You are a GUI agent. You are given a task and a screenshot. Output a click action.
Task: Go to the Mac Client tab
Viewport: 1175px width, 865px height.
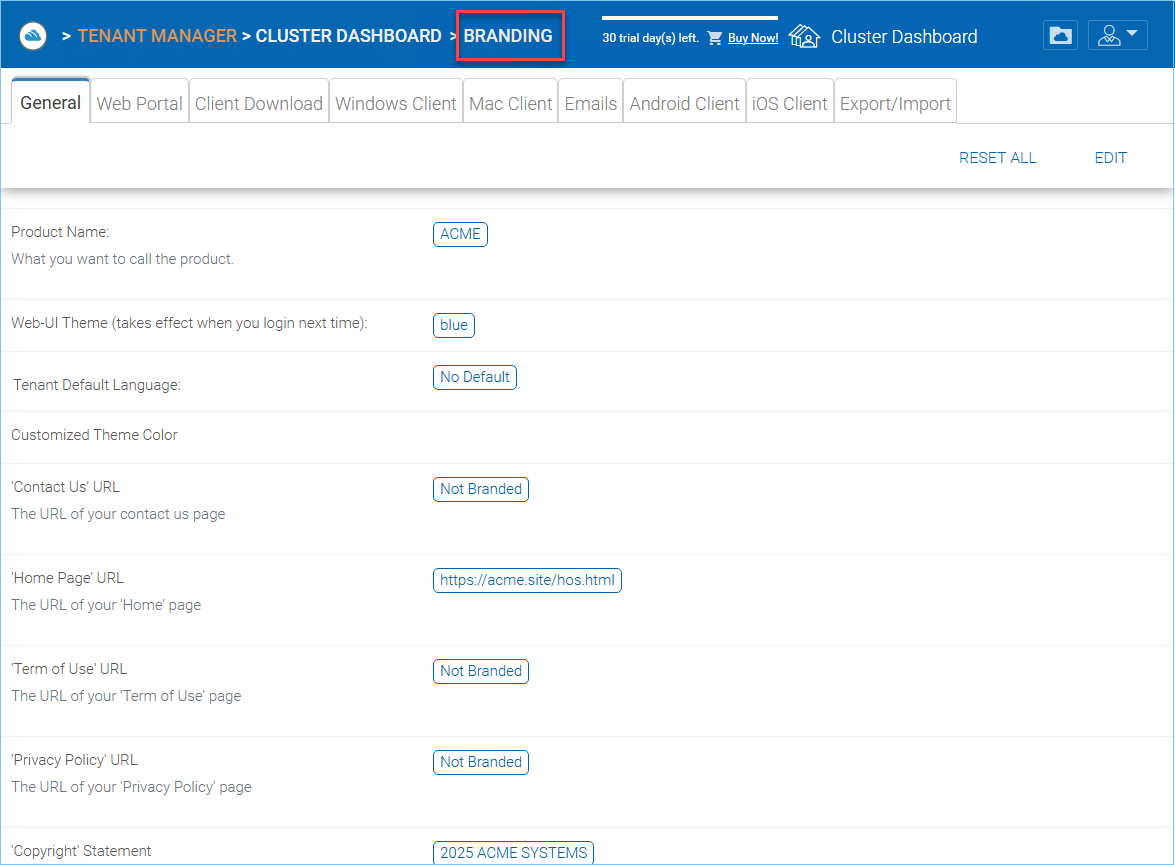tap(510, 103)
